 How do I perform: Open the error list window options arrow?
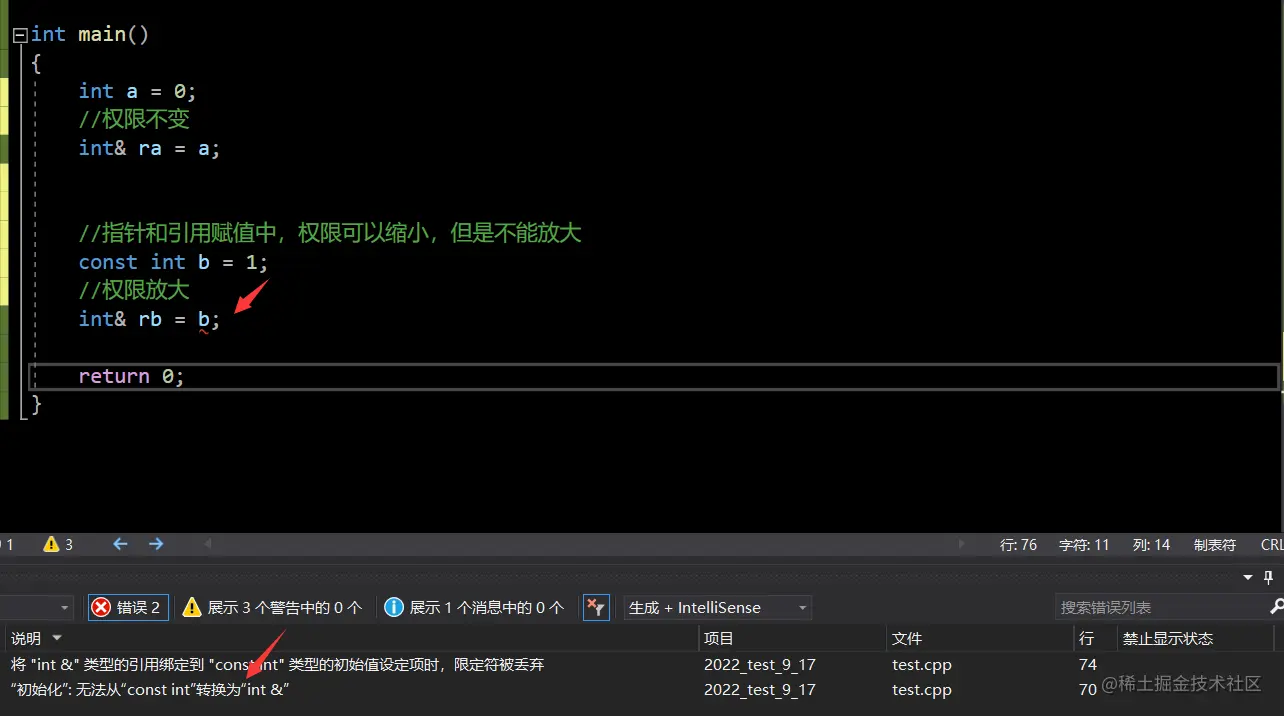[1247, 577]
